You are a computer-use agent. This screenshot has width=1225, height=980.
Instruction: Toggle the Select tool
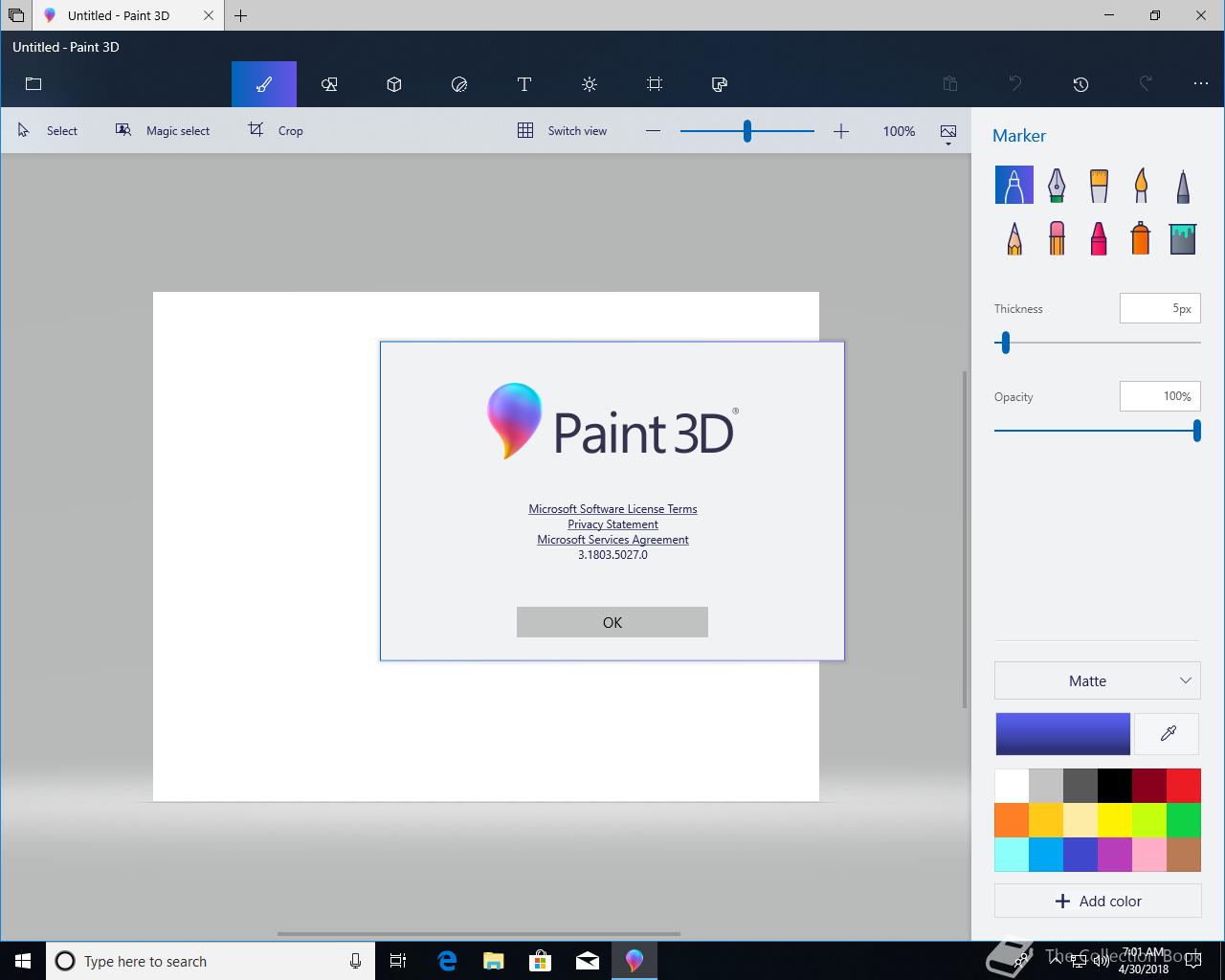[48, 131]
